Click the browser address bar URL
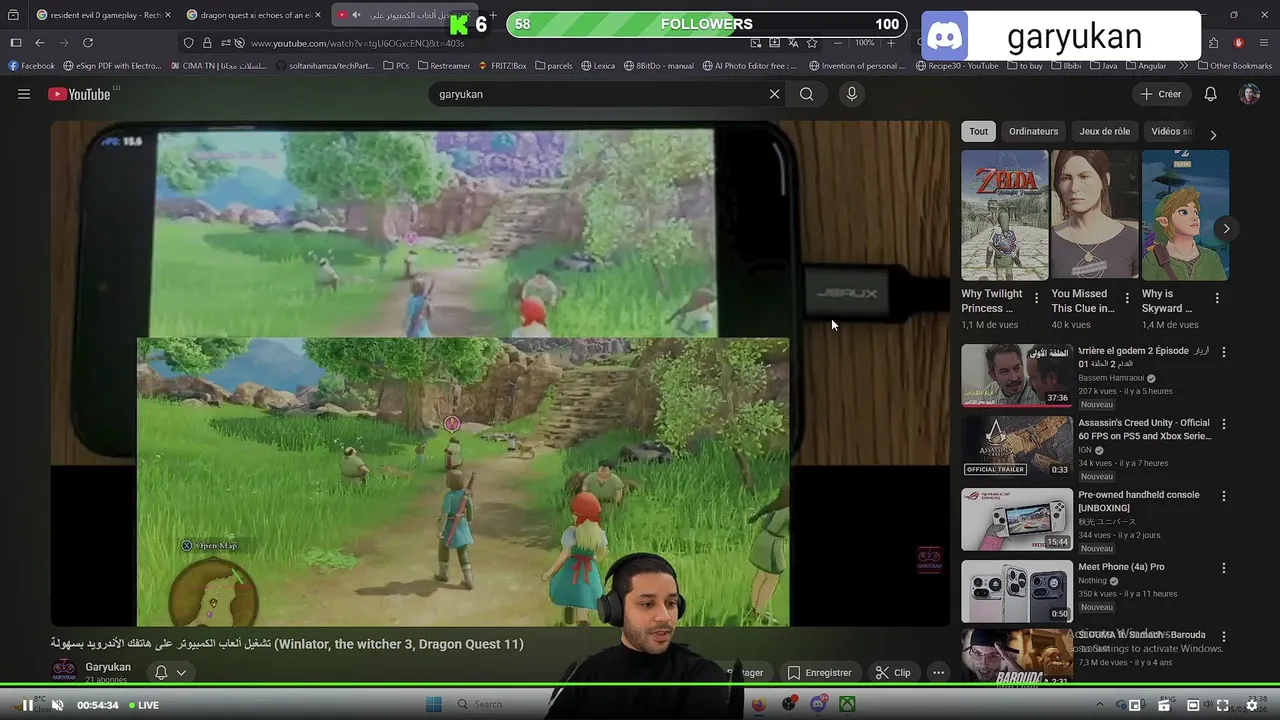 (x=357, y=43)
